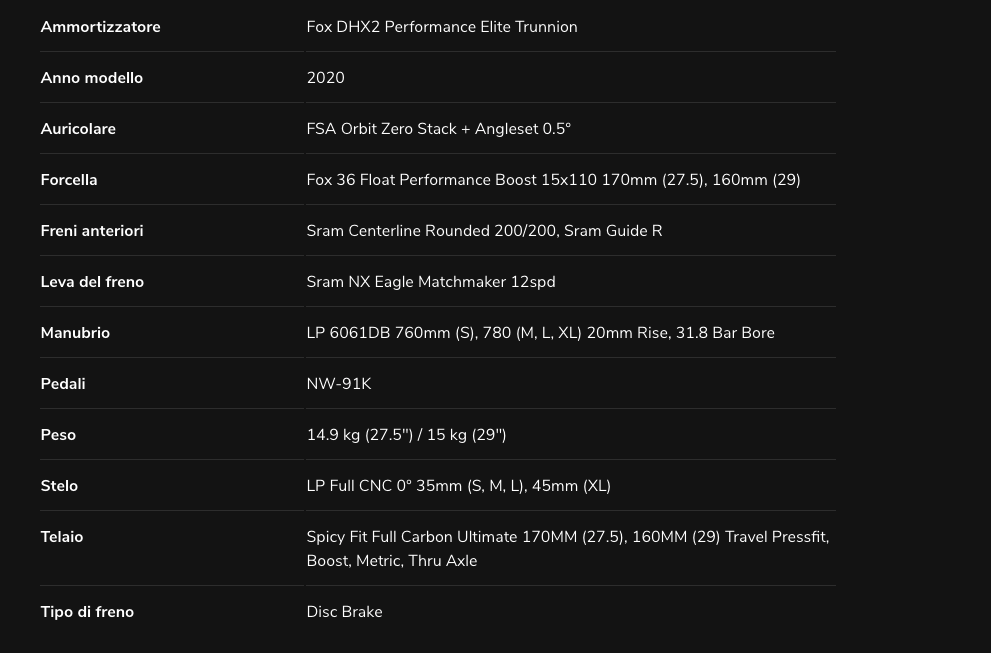Click the 2020 model year value
This screenshot has height=653, width=991.
325,78
